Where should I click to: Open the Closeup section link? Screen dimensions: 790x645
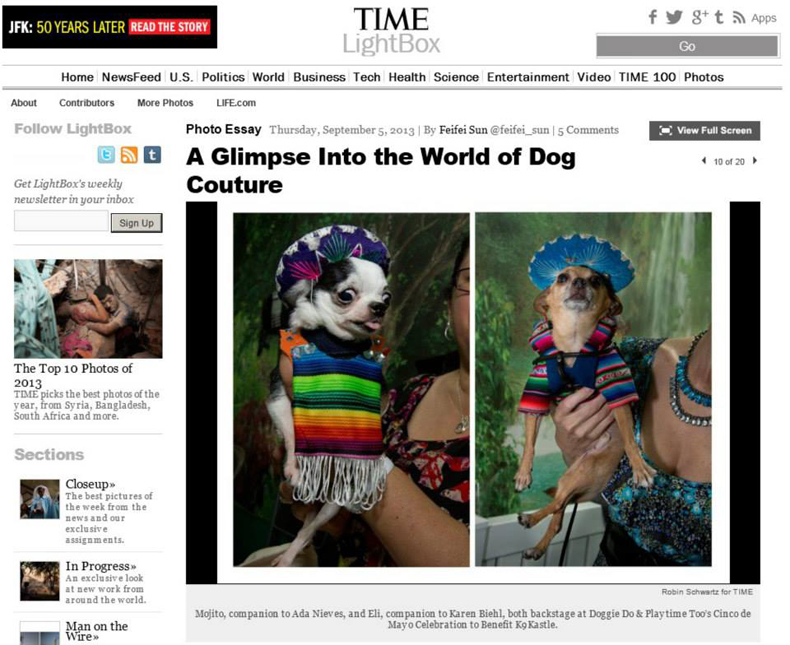pos(90,484)
